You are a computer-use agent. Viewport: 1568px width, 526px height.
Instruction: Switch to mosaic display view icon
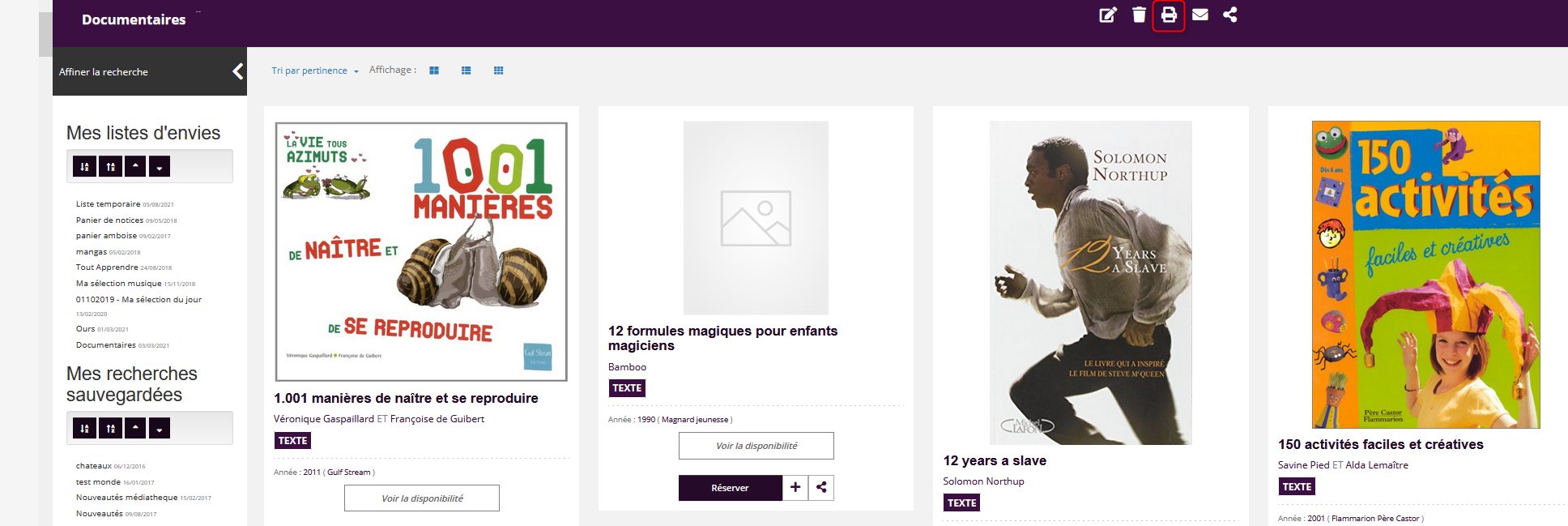point(434,71)
